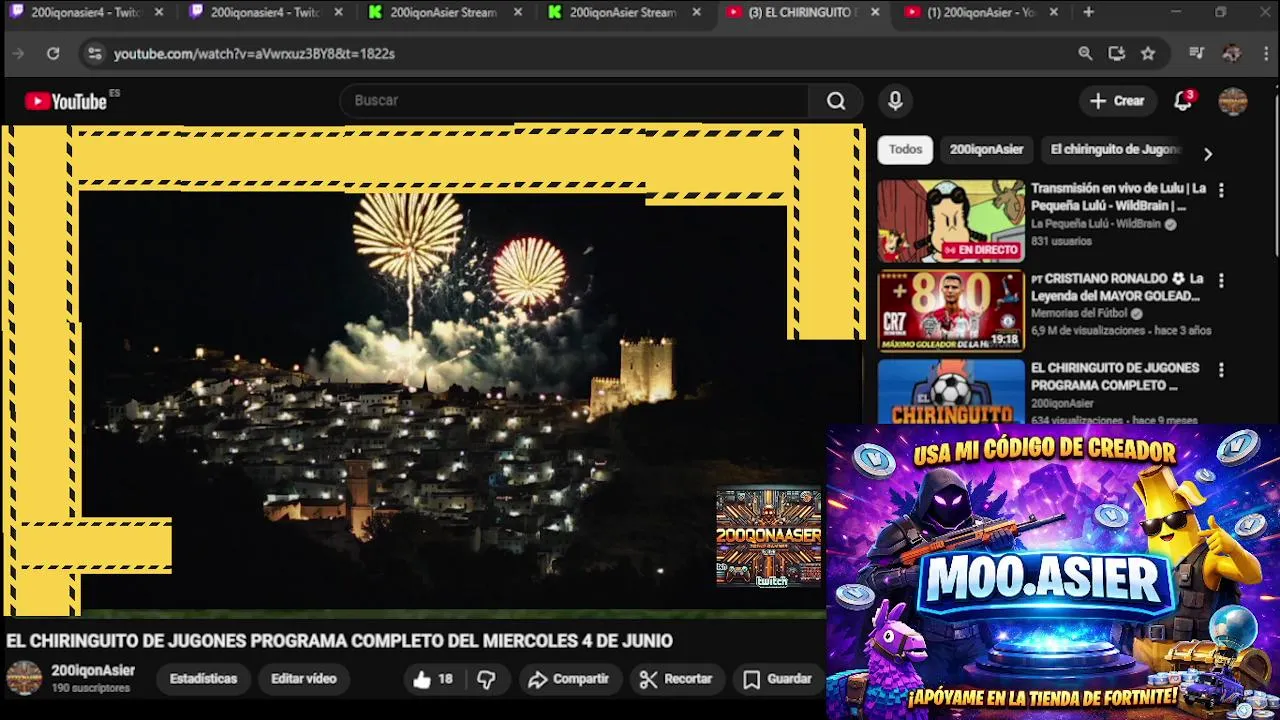1280x720 pixels.
Task: Bookmark this page with the star
Action: [1148, 54]
